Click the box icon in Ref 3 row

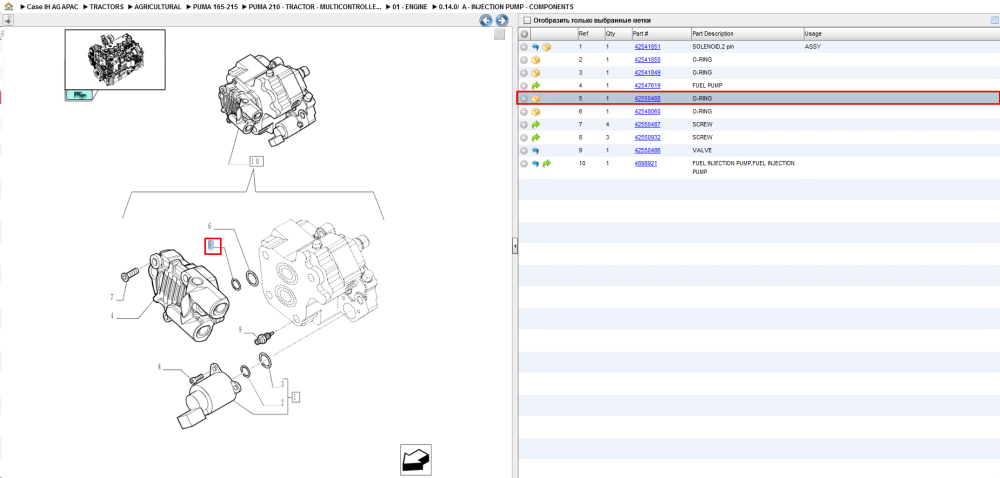click(x=536, y=73)
